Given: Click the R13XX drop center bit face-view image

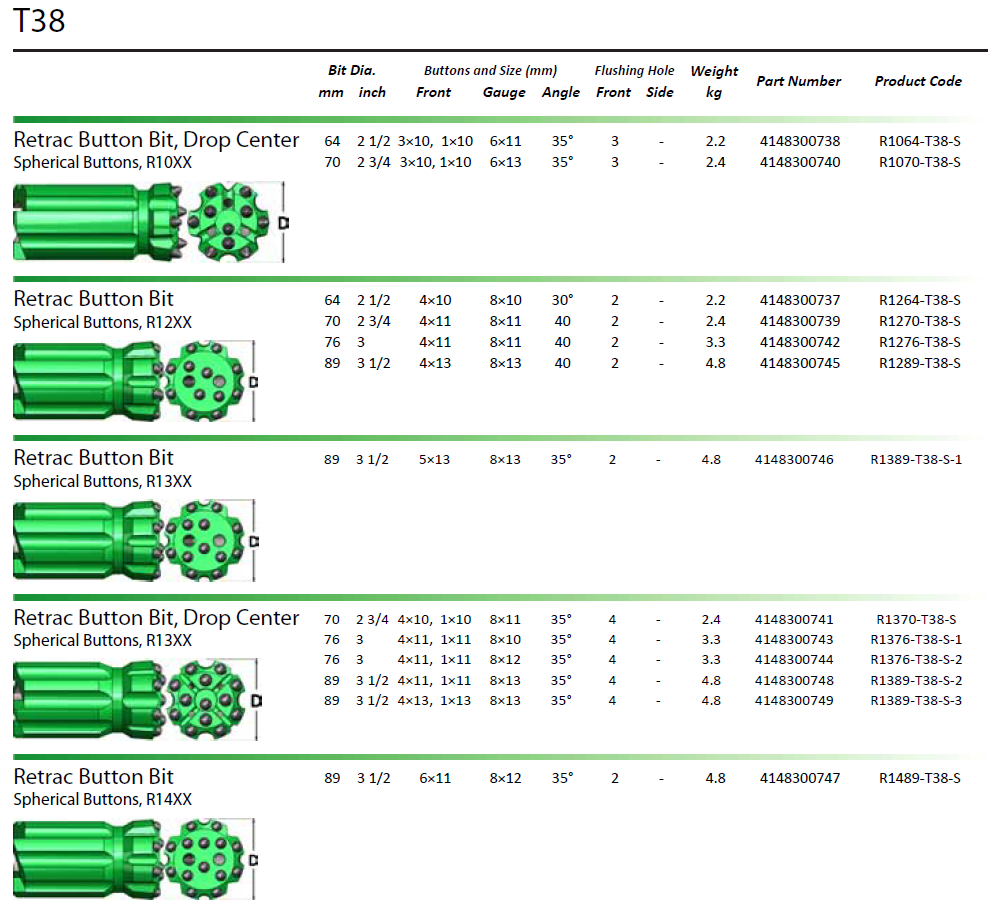Looking at the screenshot, I should pyautogui.click(x=204, y=700).
